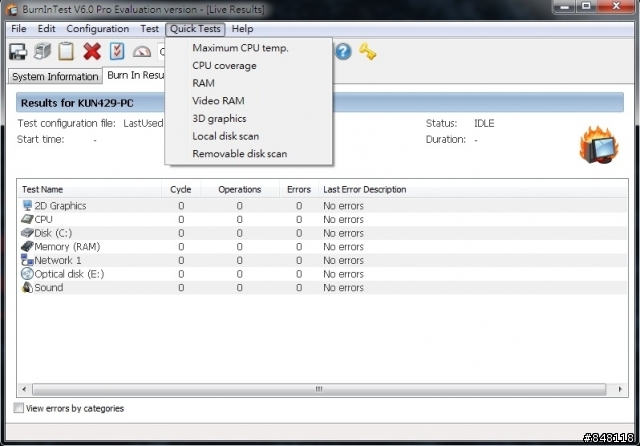
Task: Select Video RAM quick test
Action: (x=249, y=101)
